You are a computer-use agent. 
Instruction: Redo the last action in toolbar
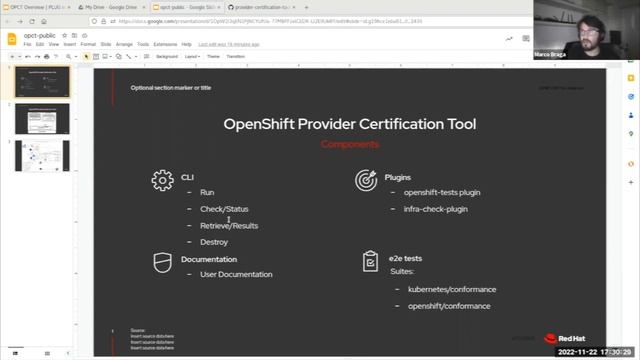pos(37,56)
